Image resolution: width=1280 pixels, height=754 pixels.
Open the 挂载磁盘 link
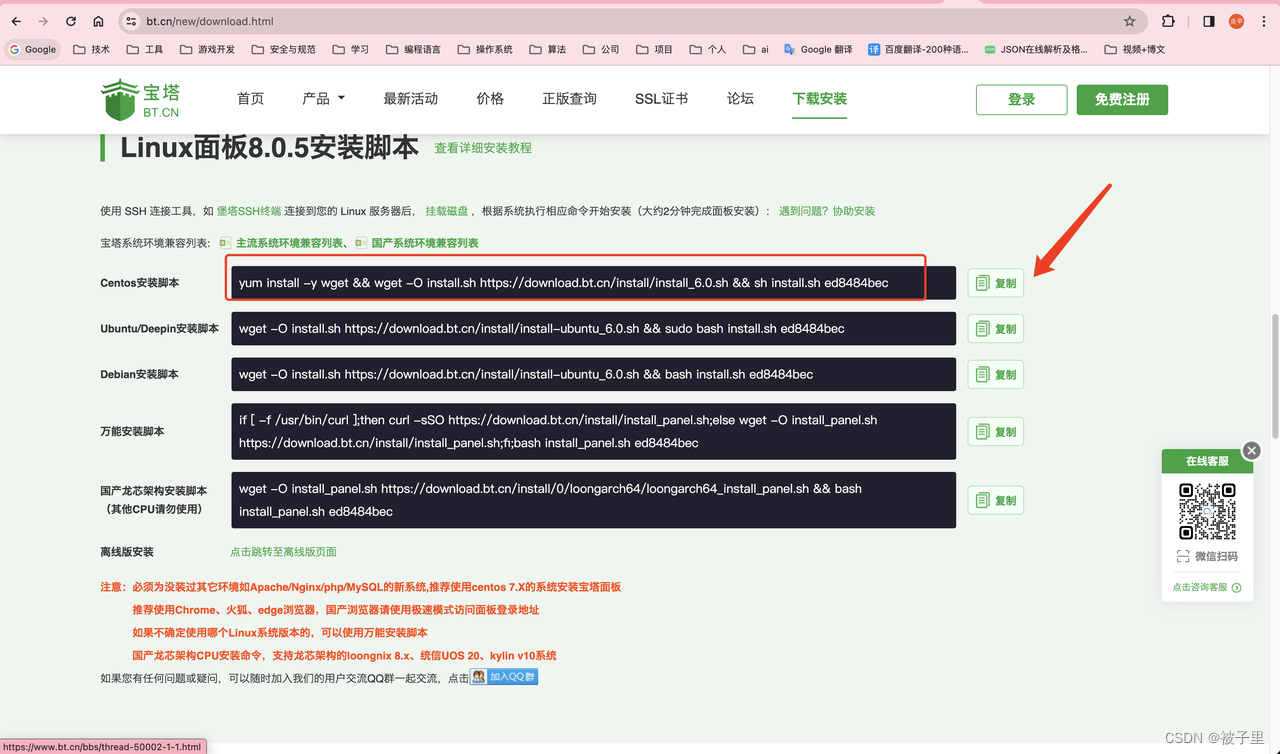point(446,211)
